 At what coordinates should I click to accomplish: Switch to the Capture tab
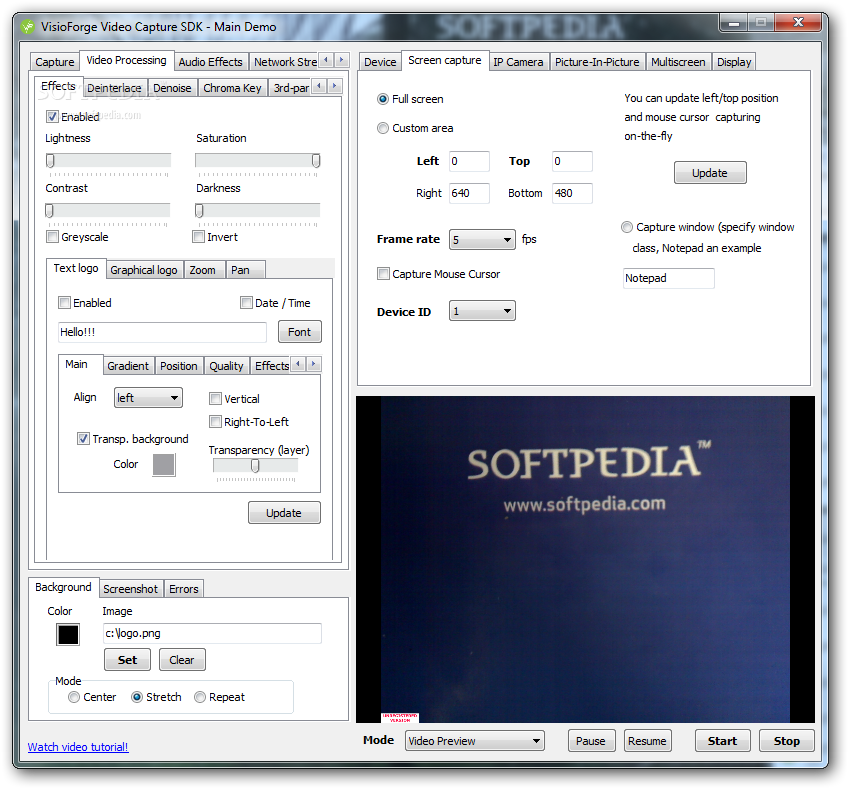pos(55,62)
